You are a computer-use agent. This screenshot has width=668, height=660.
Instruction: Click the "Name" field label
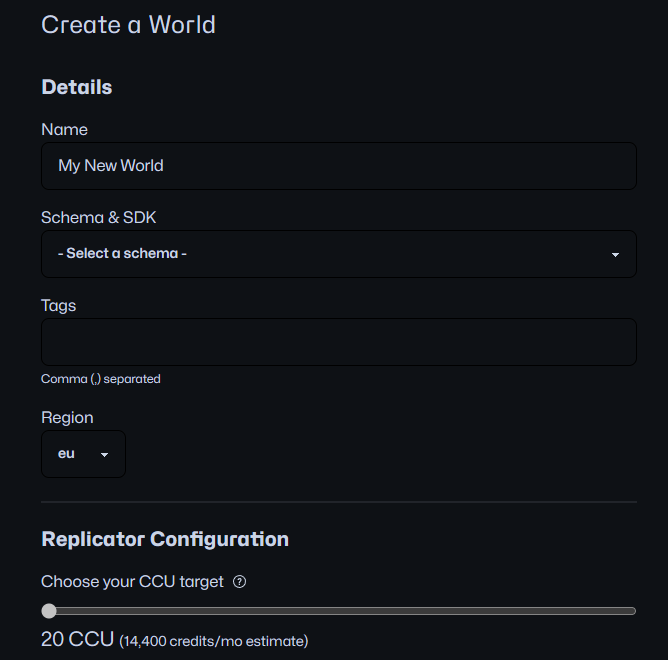(64, 130)
